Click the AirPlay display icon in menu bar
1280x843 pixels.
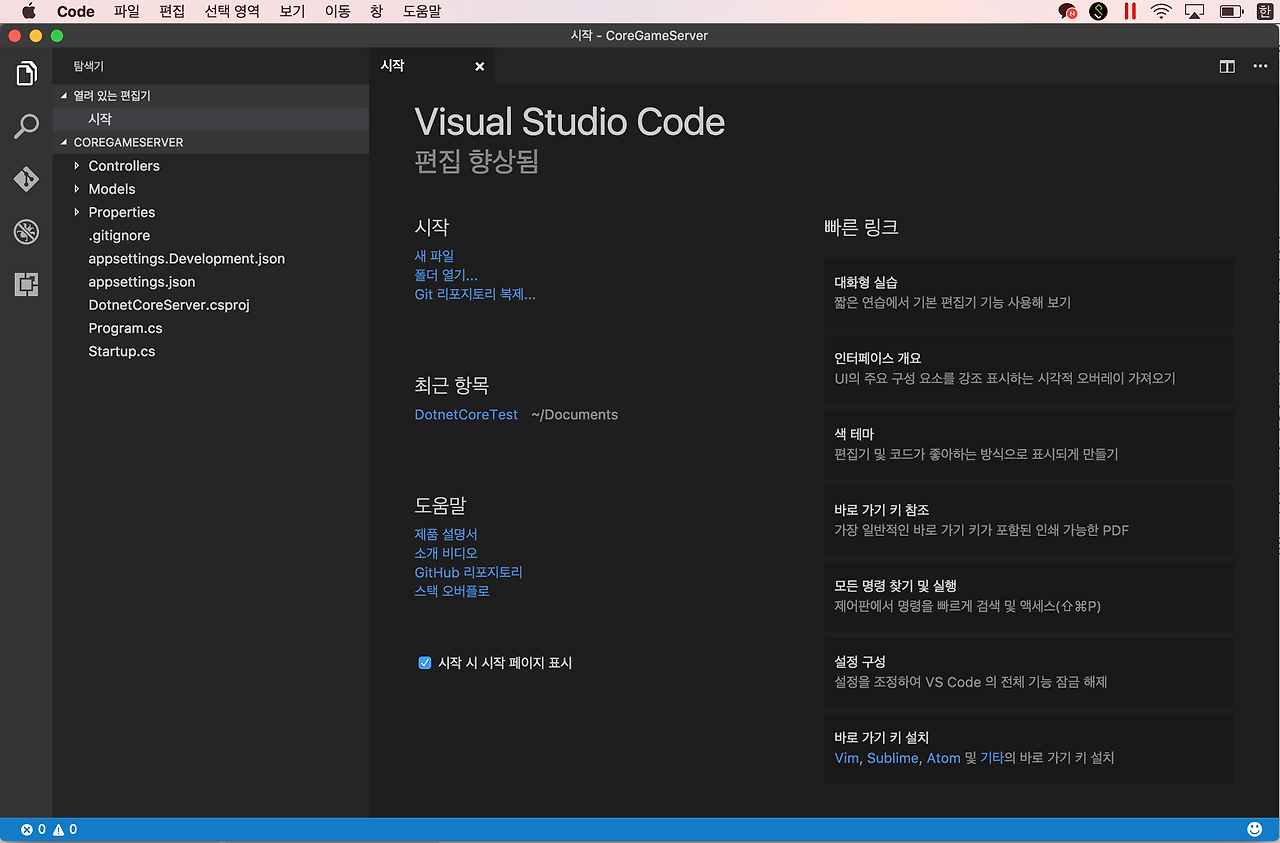[x=1194, y=11]
